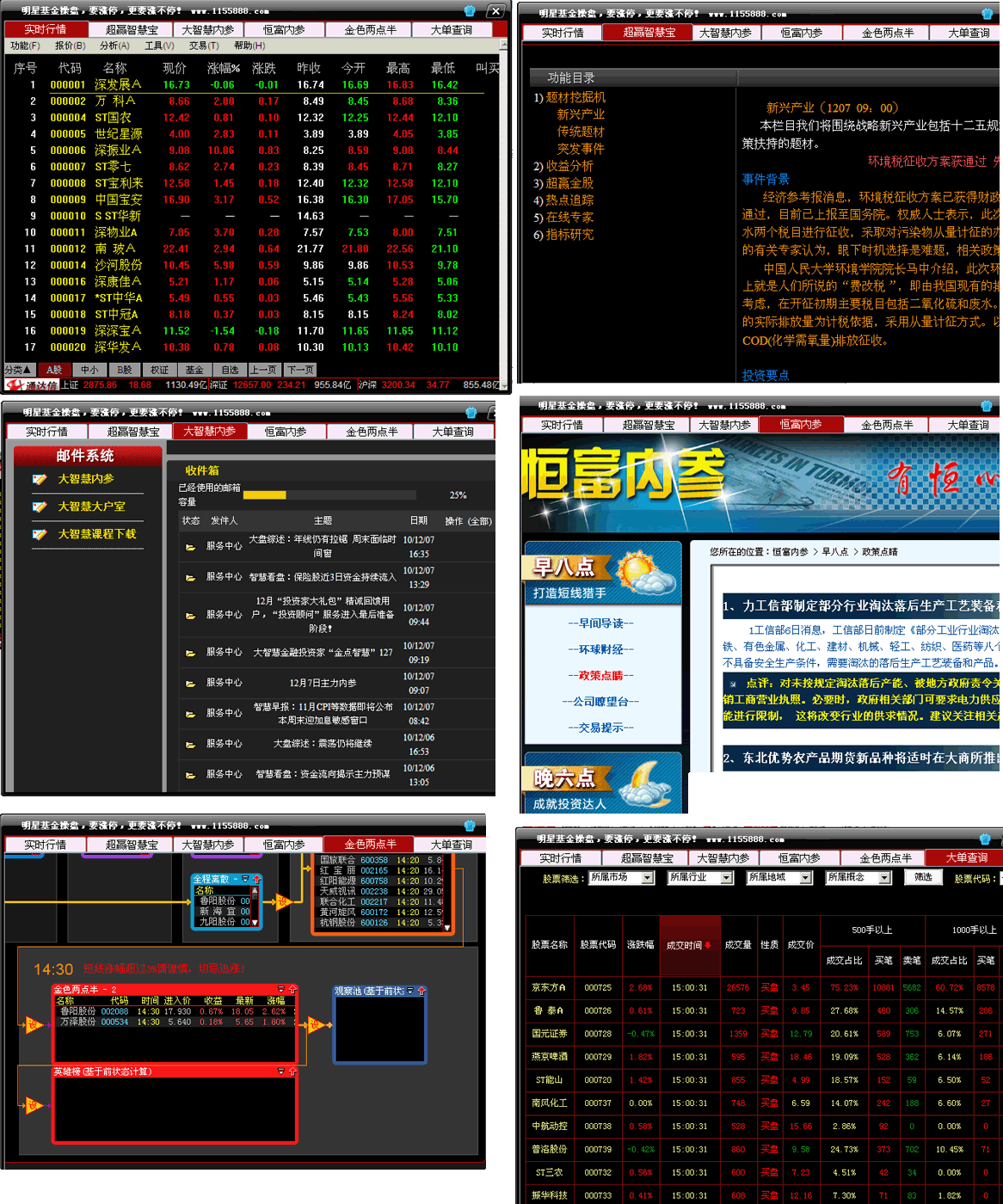Click the yellow mailbox capacity progress bar
1003x1204 pixels.
[x=264, y=495]
